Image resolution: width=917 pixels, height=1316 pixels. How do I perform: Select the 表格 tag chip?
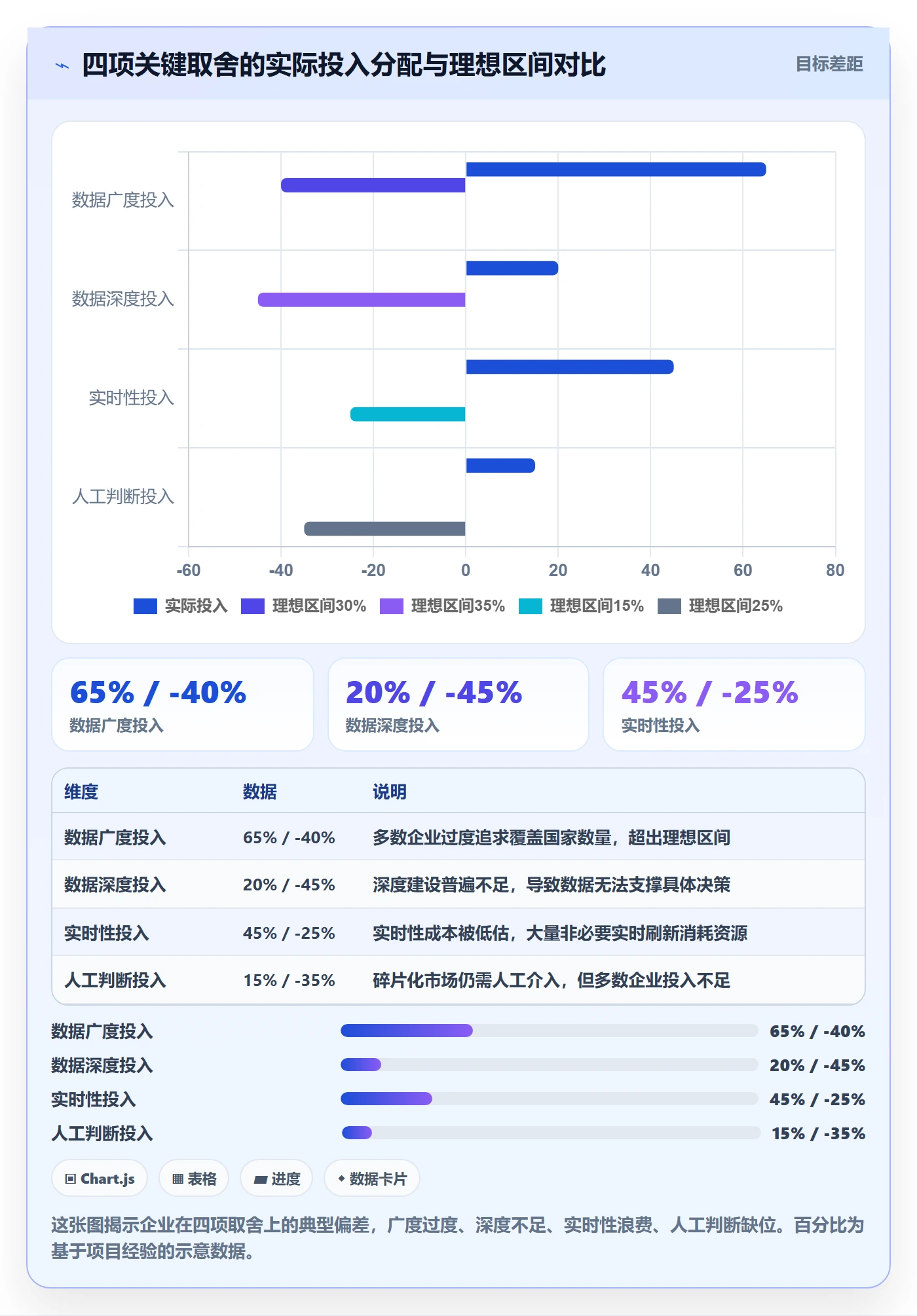[194, 1179]
